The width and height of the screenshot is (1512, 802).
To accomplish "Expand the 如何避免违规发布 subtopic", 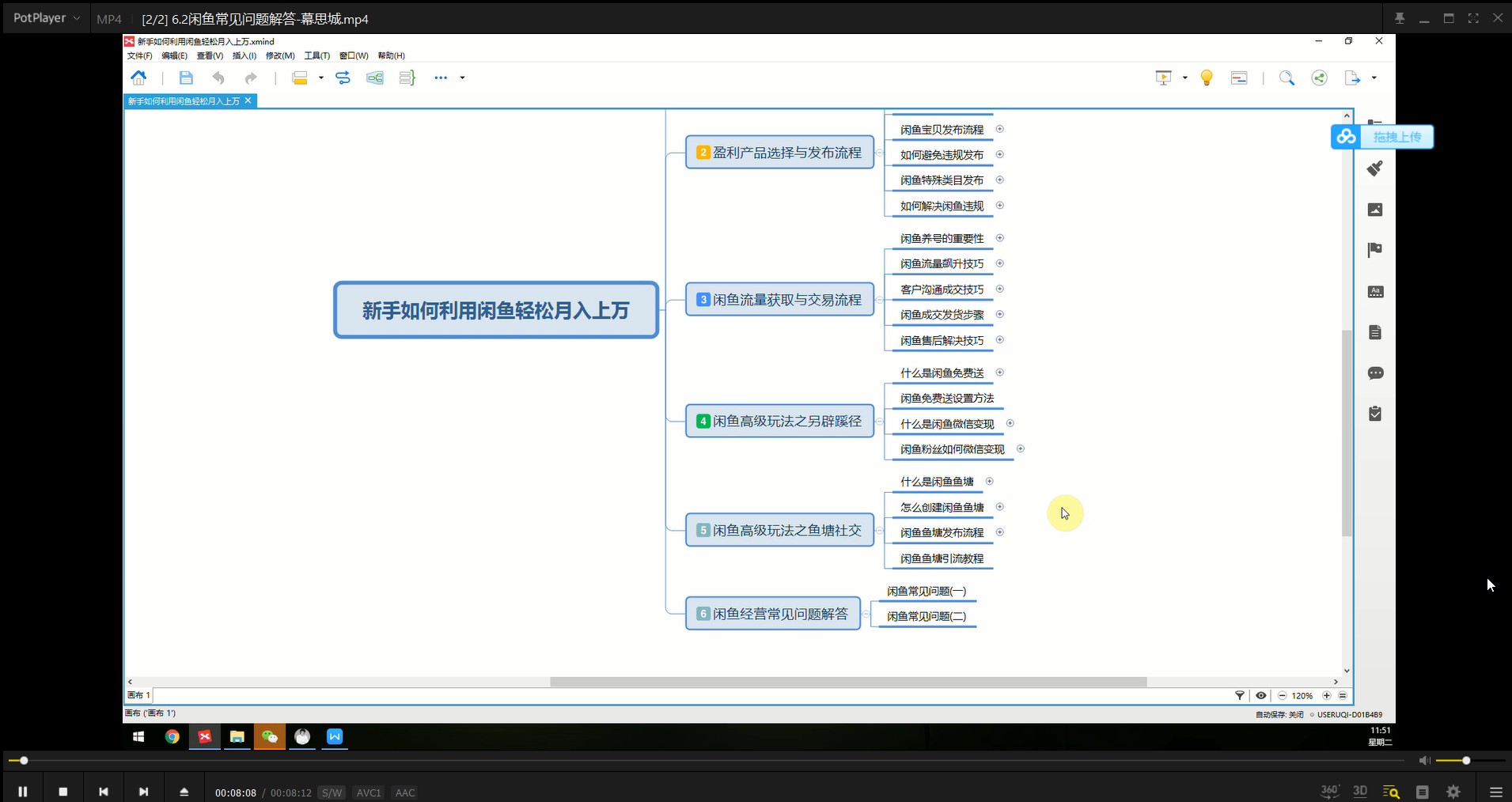I will pos(999,154).
